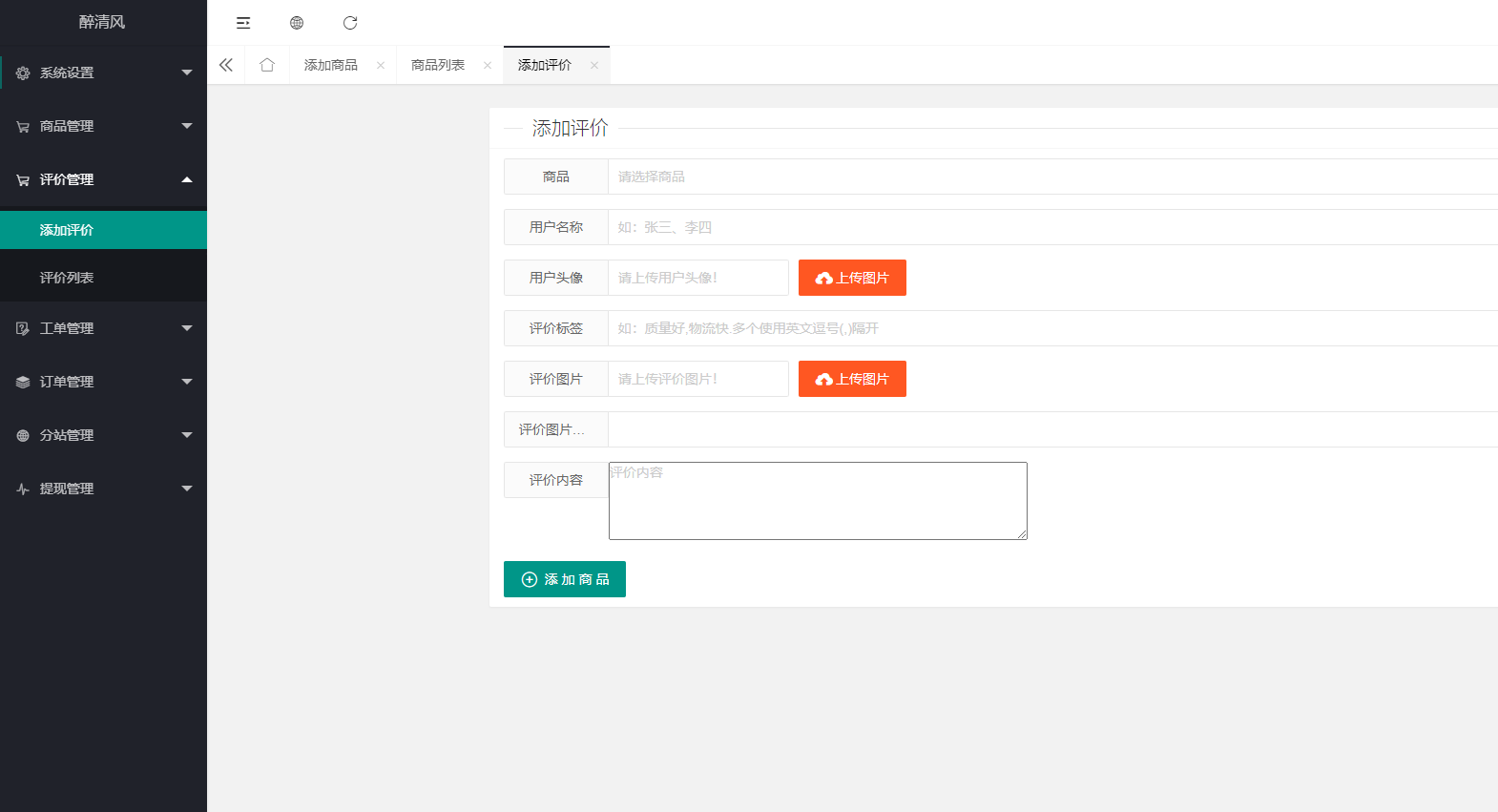Click the 分站管理 menu label

coord(67,435)
